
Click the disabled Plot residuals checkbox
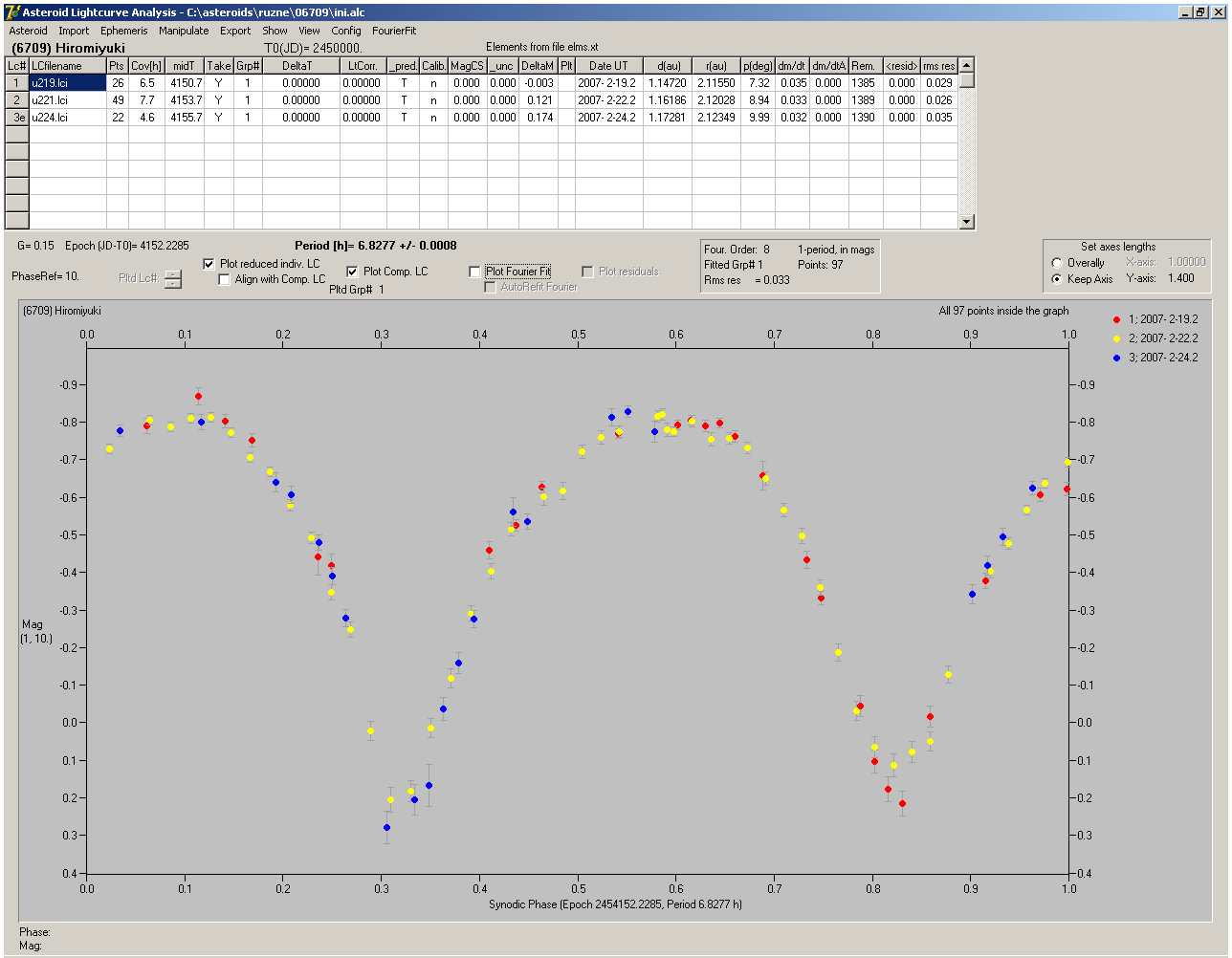587,272
